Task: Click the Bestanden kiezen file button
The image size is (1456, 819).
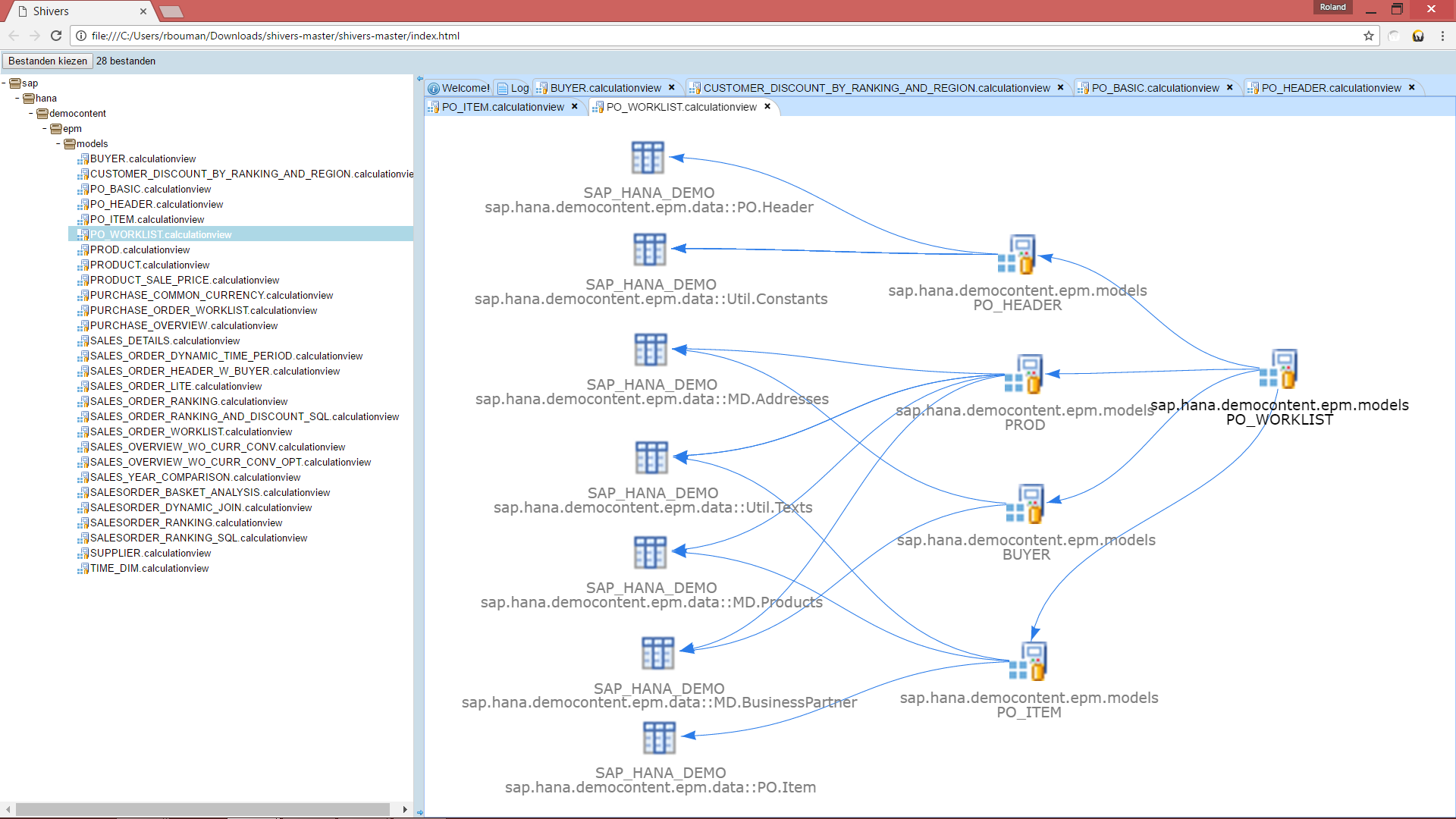Action: click(47, 61)
